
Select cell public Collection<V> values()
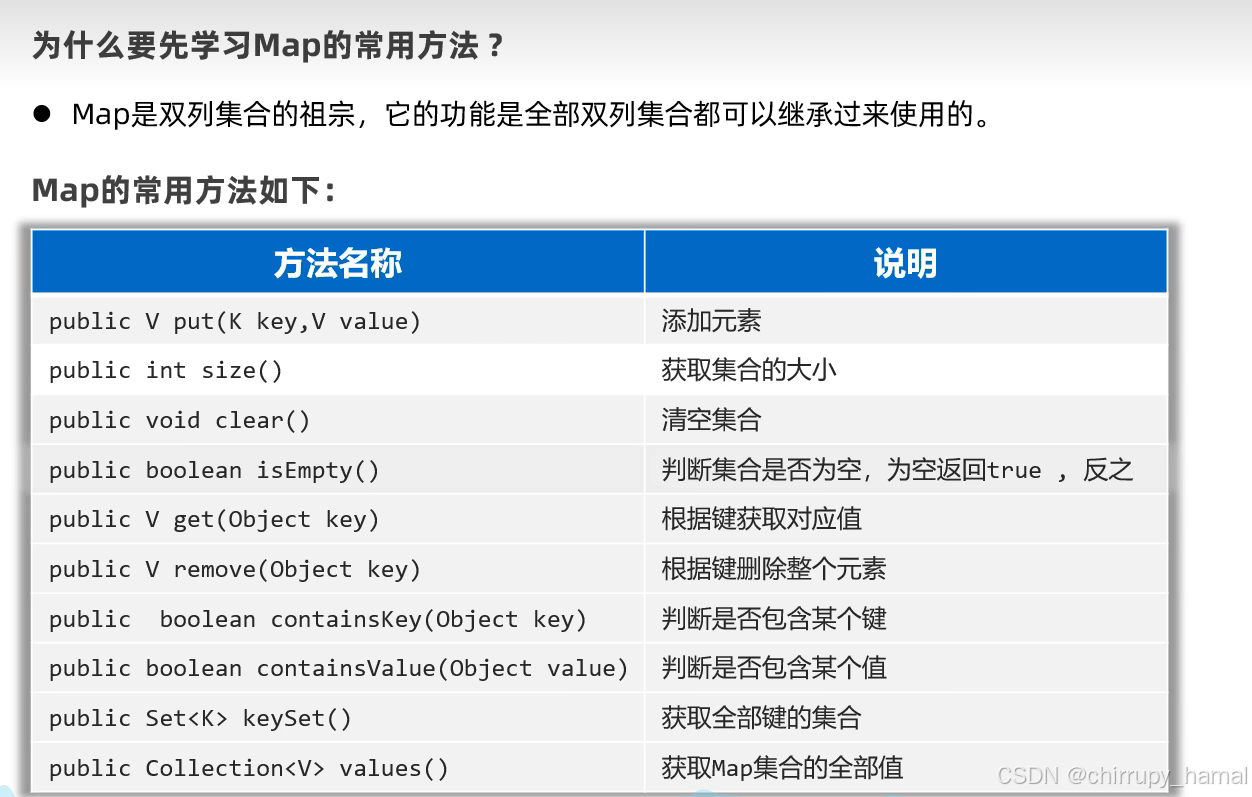click(338, 768)
